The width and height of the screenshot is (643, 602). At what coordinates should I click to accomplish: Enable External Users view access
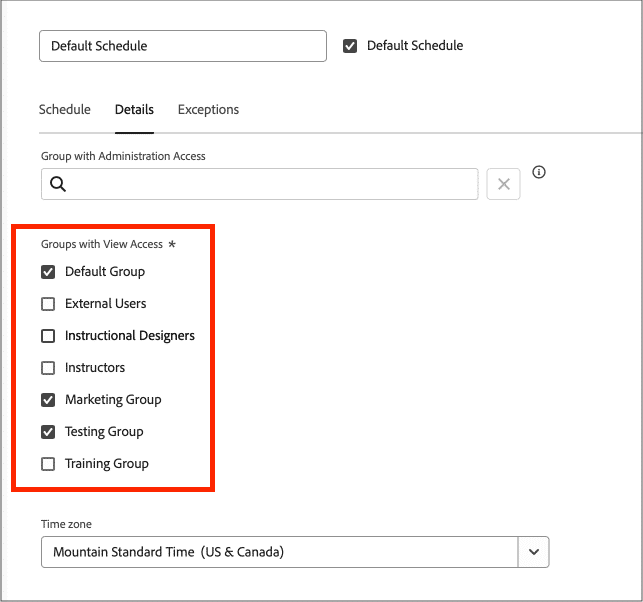[48, 304]
